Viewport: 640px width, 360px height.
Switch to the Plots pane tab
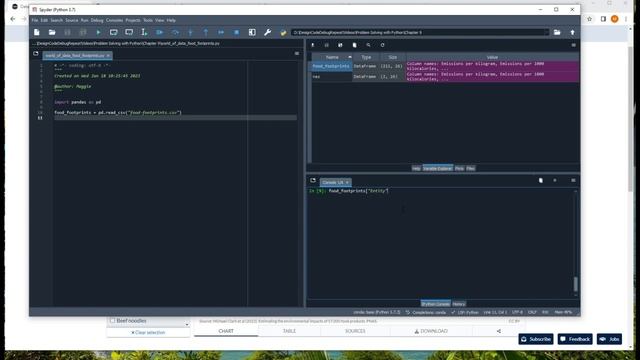pos(459,169)
